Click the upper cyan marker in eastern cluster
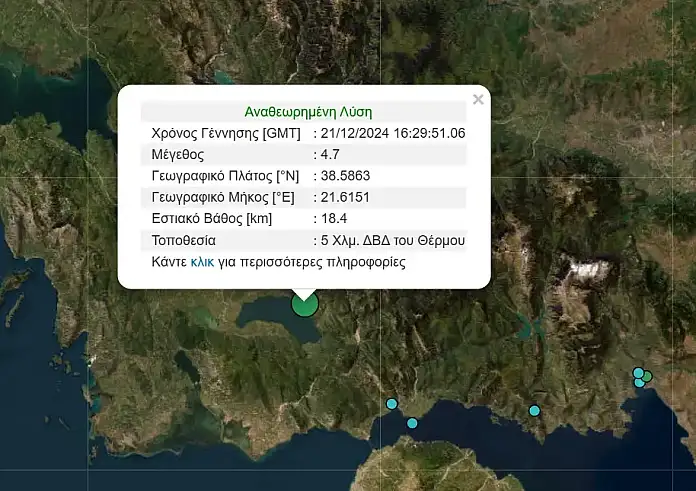 (638, 373)
